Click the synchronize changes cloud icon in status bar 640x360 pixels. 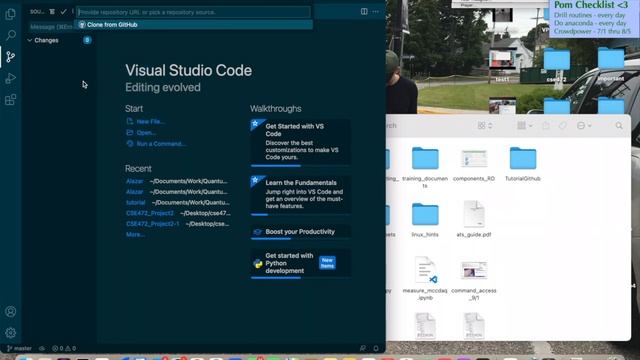42,348
